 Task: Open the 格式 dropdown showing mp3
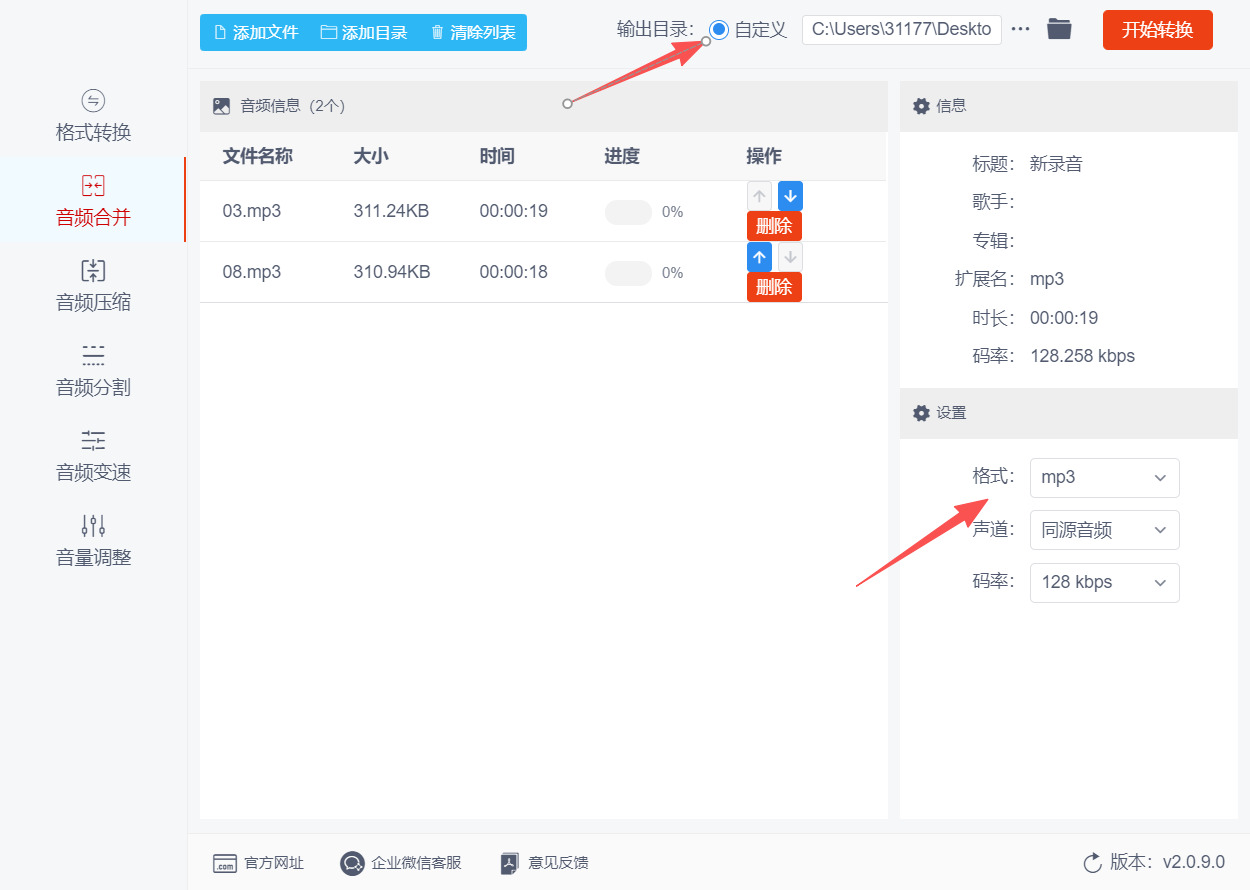tap(1104, 478)
